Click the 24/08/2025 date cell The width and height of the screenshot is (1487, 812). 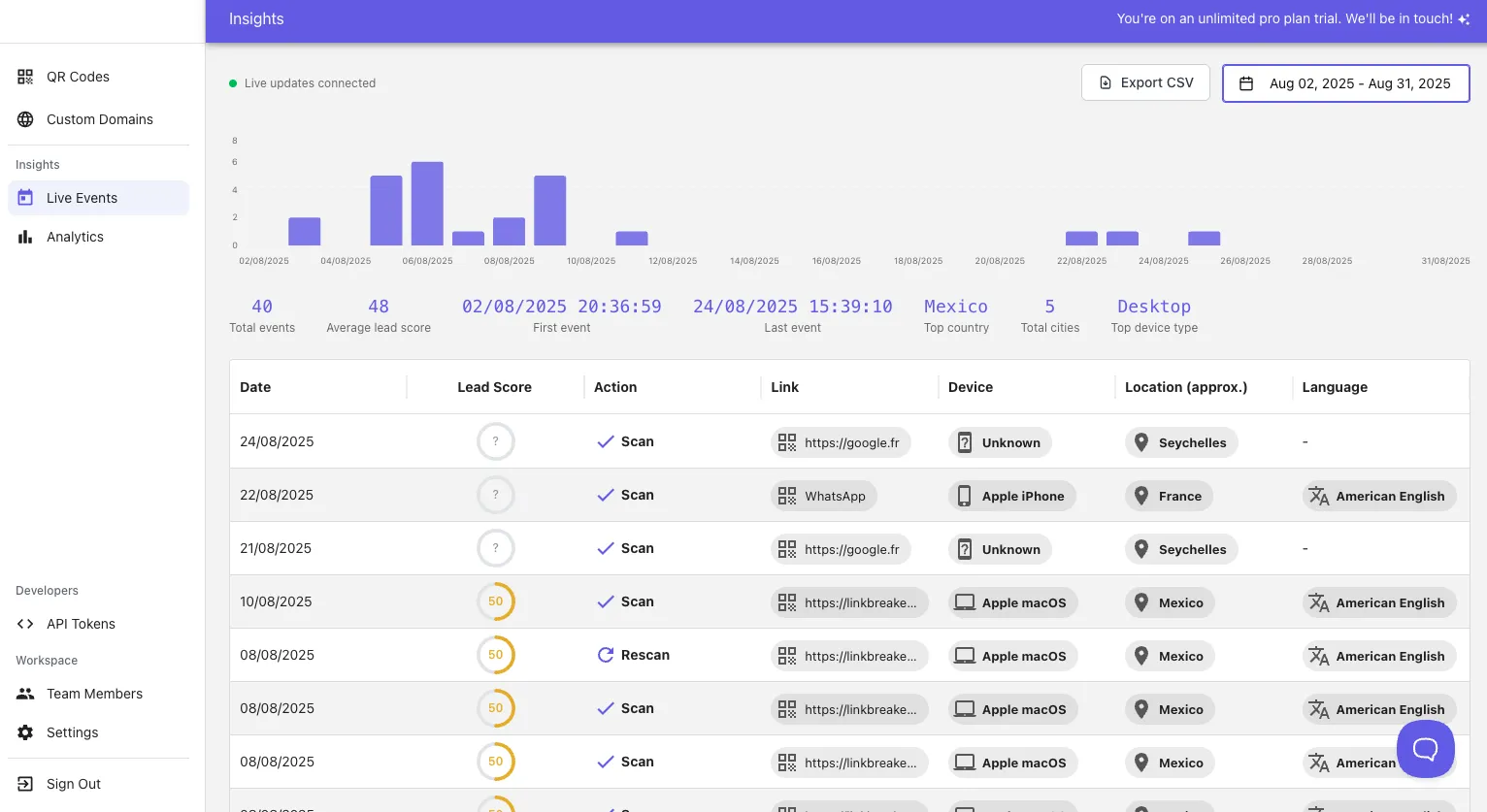point(277,441)
